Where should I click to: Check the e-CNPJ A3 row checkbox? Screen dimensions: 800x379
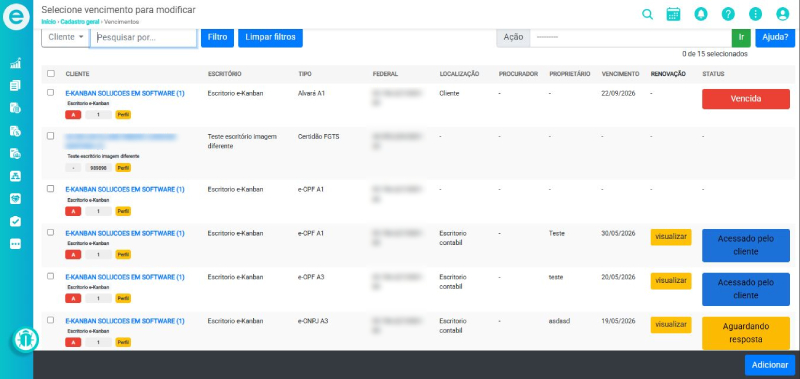click(51, 320)
